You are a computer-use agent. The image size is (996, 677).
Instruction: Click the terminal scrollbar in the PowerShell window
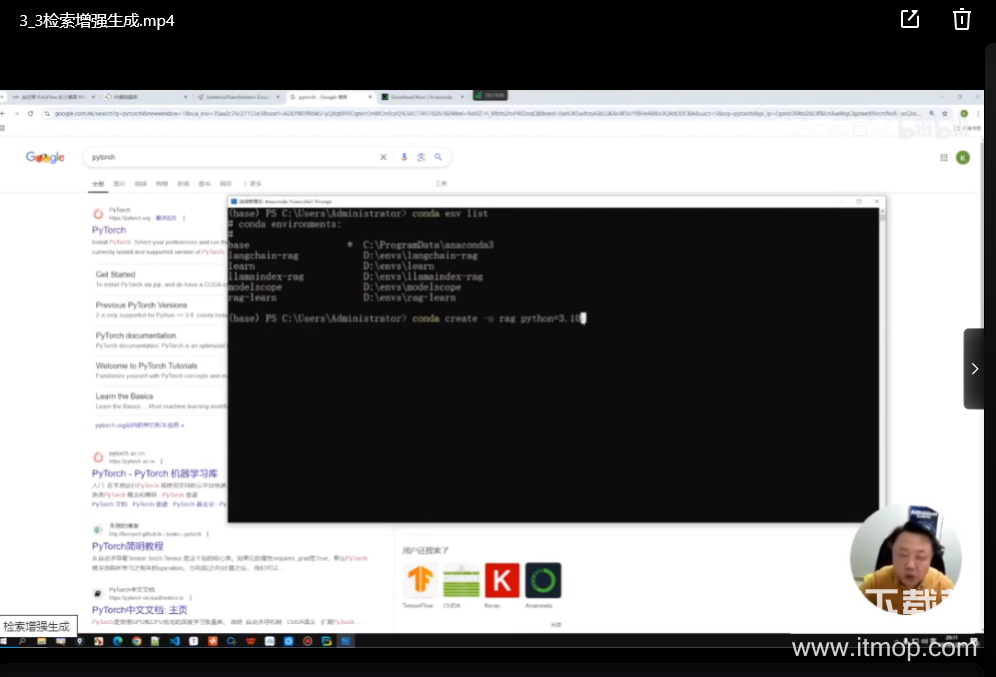tap(882, 365)
